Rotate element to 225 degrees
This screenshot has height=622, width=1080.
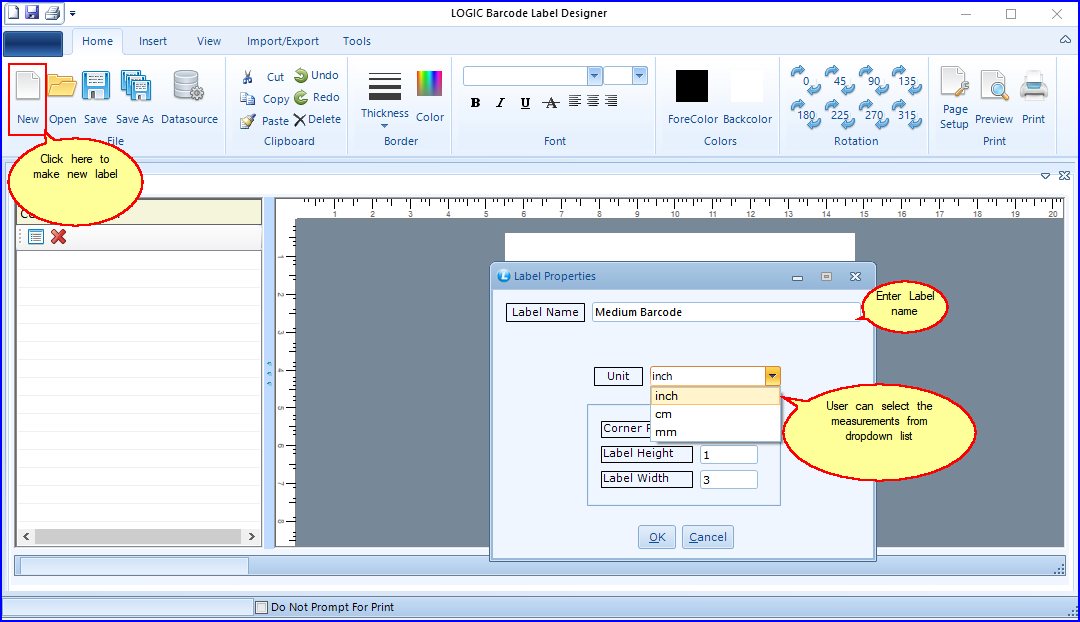tap(840, 114)
